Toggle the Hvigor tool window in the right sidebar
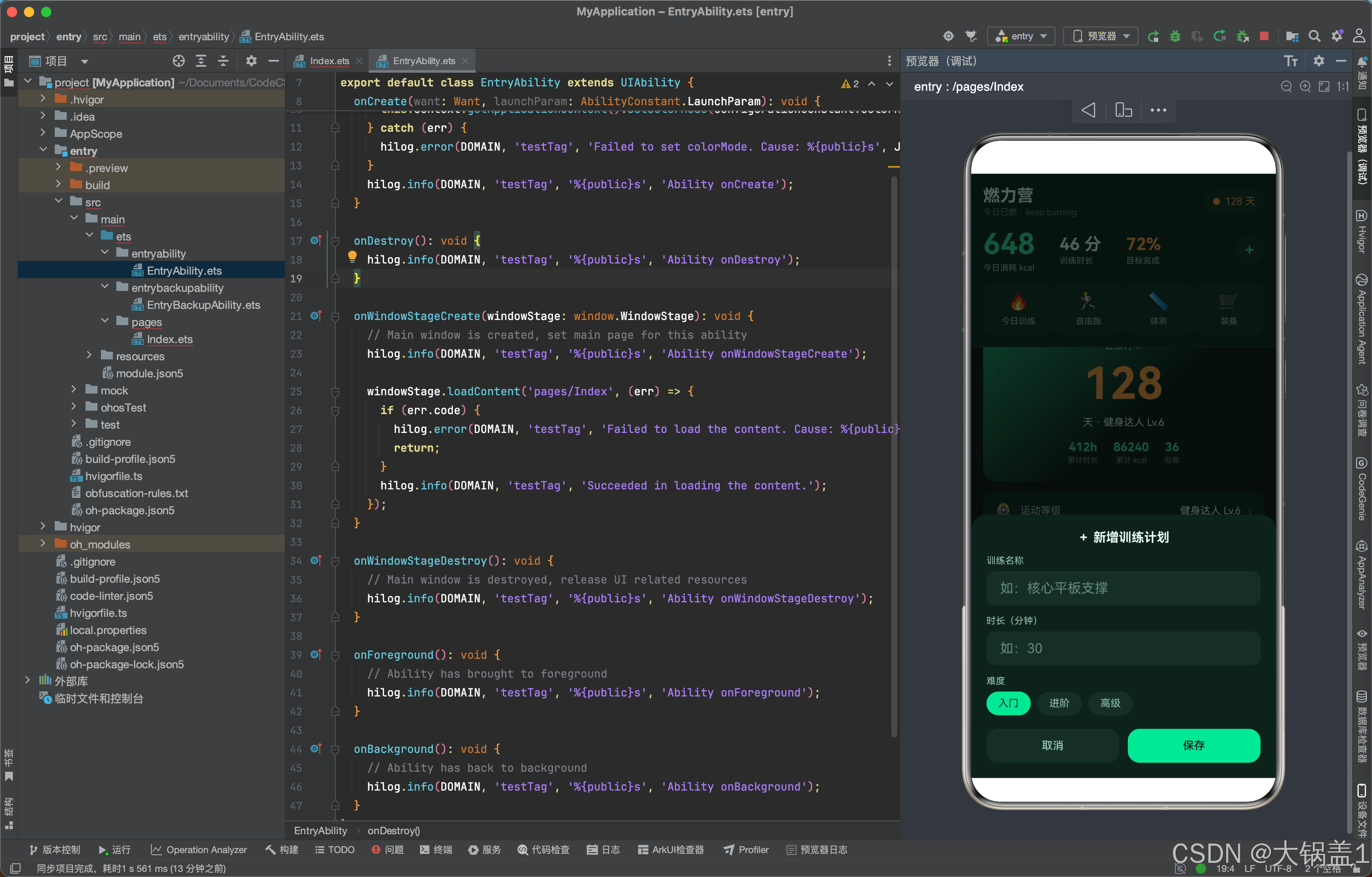The image size is (1372, 877). pyautogui.click(x=1361, y=231)
